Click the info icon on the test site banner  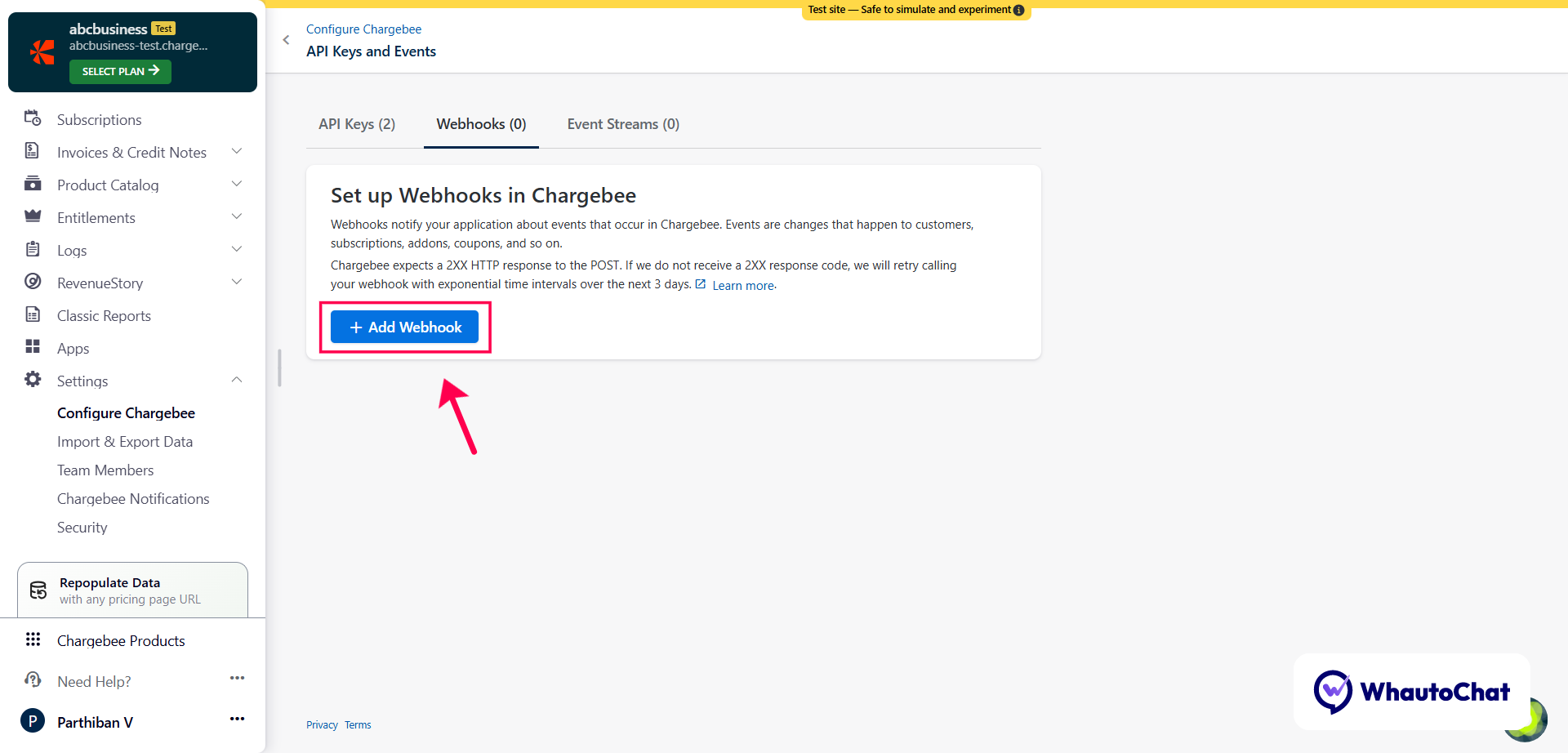1018,10
